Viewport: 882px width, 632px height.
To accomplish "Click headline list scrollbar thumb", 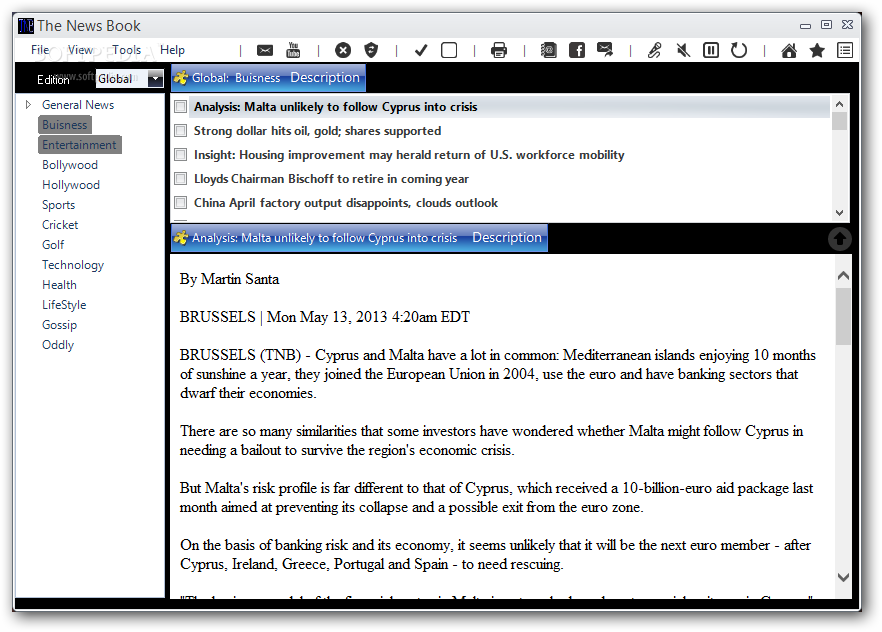I will (x=839, y=121).
